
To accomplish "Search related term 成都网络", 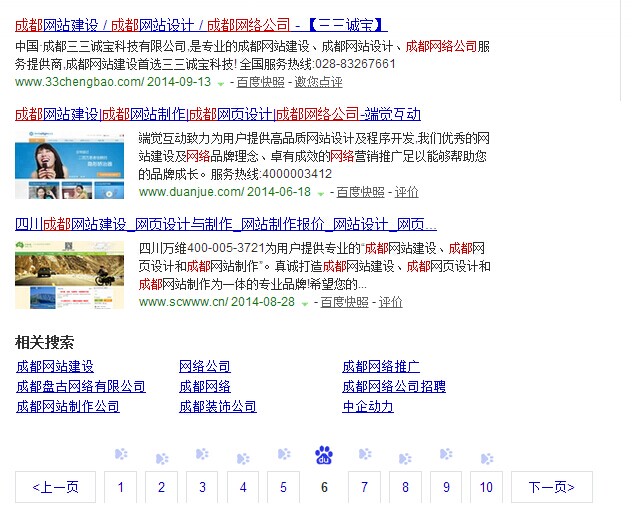I will [205, 386].
